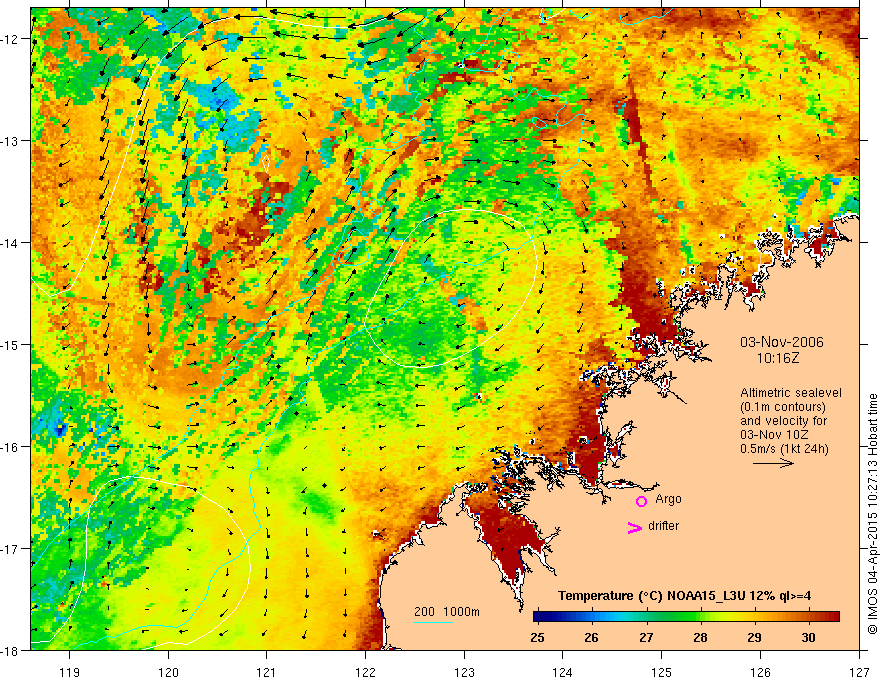Click the Temperature NOAA15_L3U title text
Image resolution: width=880 pixels, height=680 pixels.
click(x=684, y=596)
